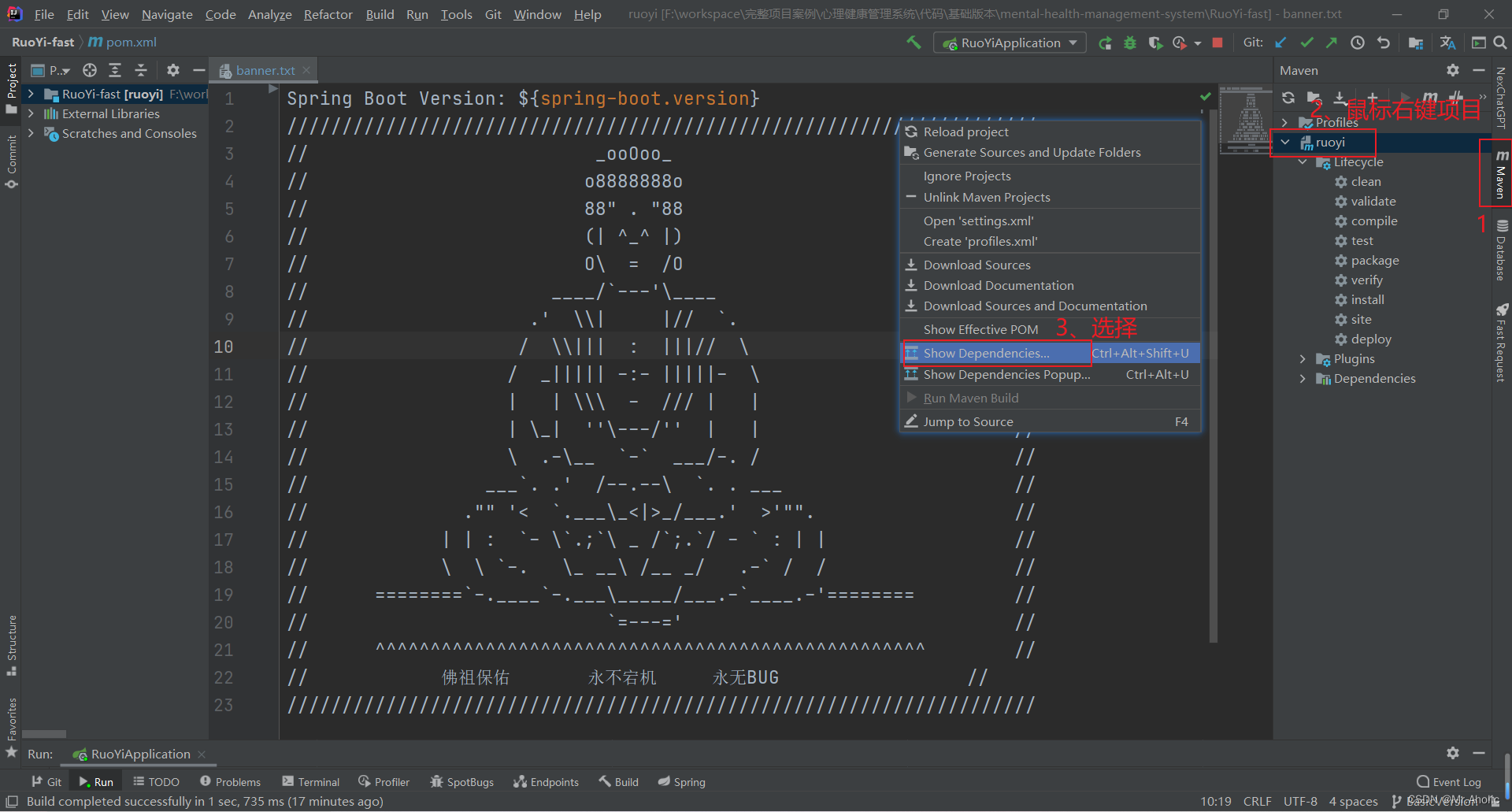Expand the Plugins node in Maven
The width and height of the screenshot is (1512, 812).
click(x=1303, y=359)
